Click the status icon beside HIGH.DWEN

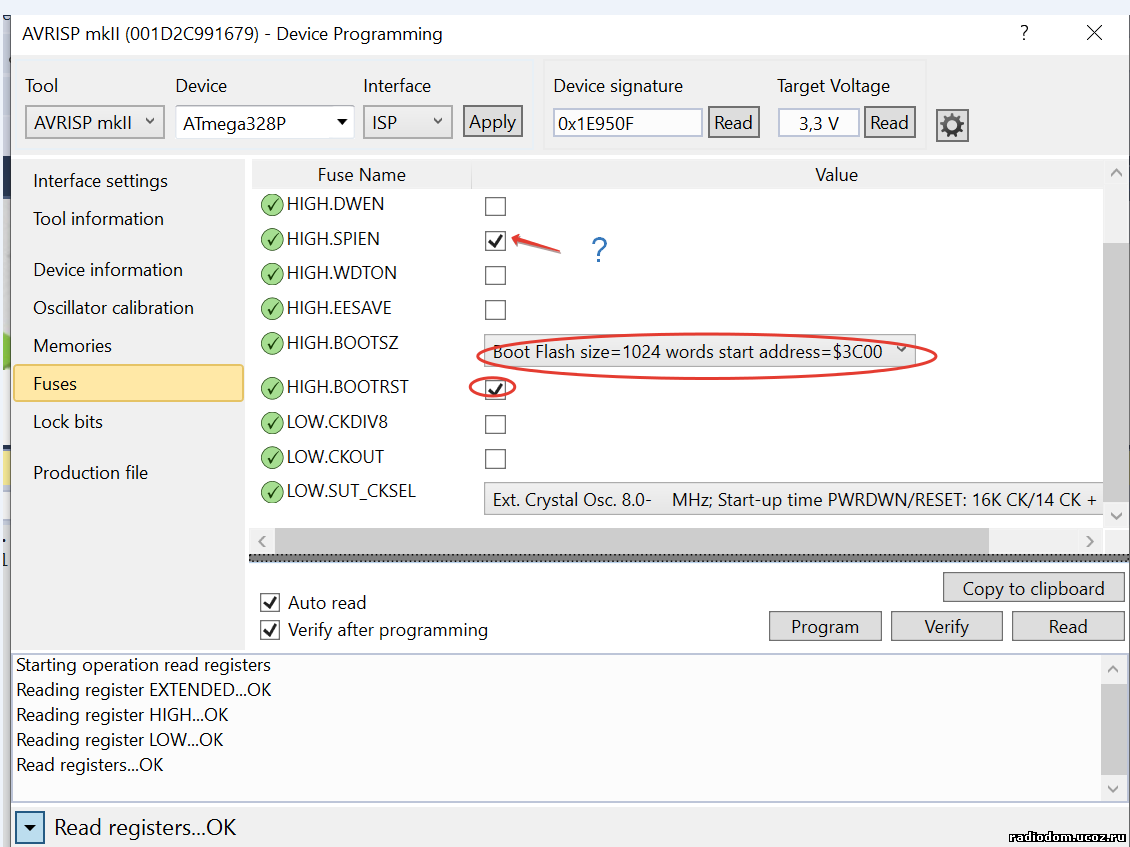272,205
